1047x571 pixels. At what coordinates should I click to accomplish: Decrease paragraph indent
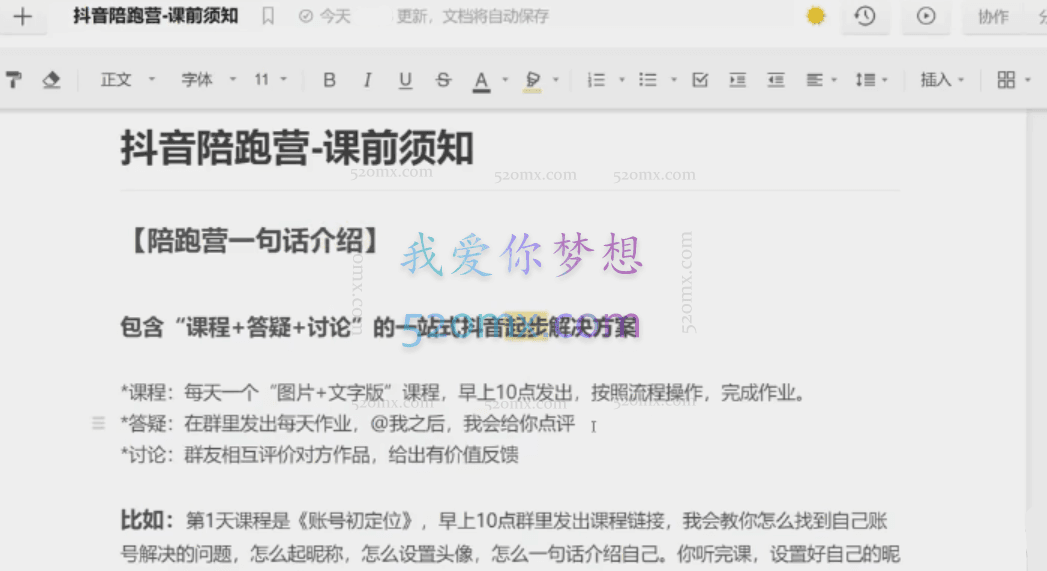coord(775,80)
